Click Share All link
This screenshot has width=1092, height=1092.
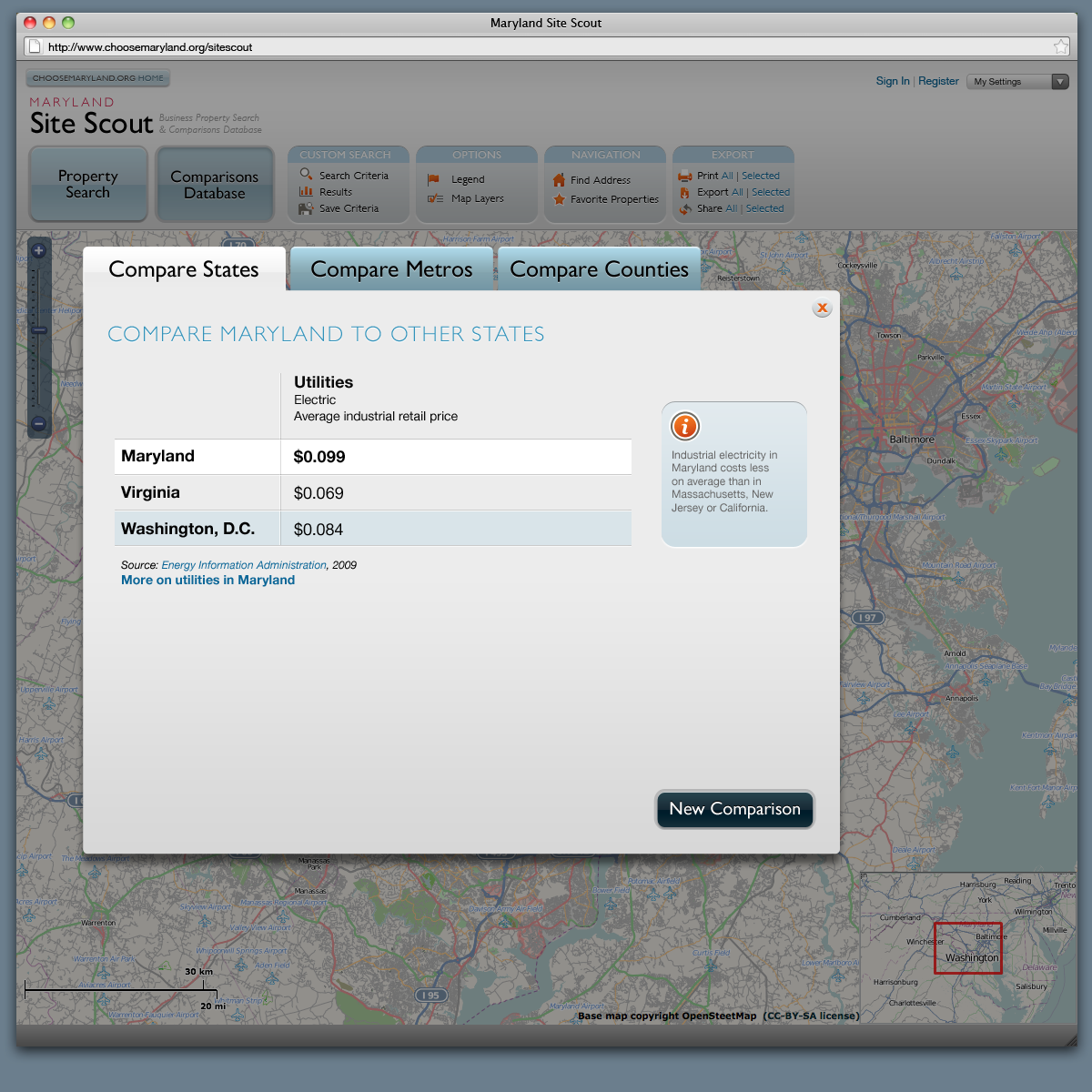732,208
